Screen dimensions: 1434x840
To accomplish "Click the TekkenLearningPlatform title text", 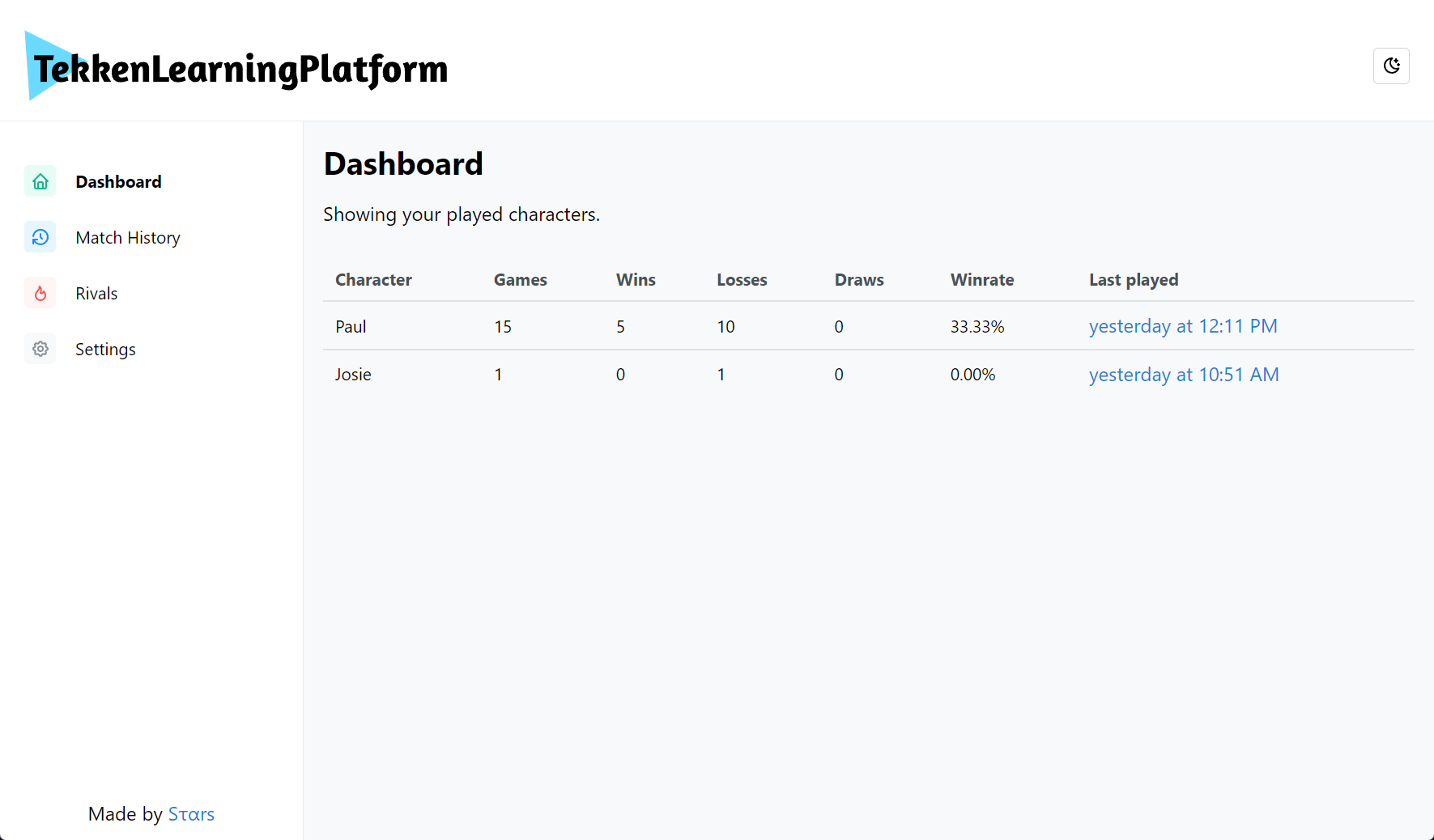I will point(240,70).
